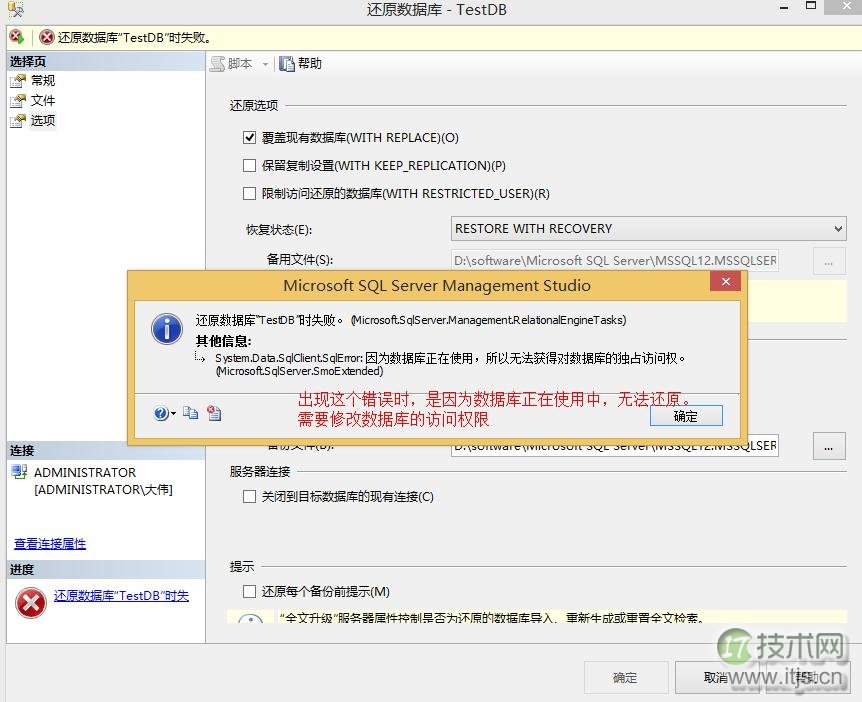The image size is (862, 702).
Task: Click the 确定 button at the bottom of the restore window
Action: 626,678
